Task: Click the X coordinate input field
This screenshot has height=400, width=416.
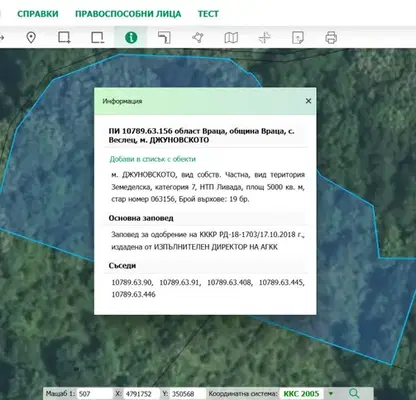Action: click(x=142, y=394)
